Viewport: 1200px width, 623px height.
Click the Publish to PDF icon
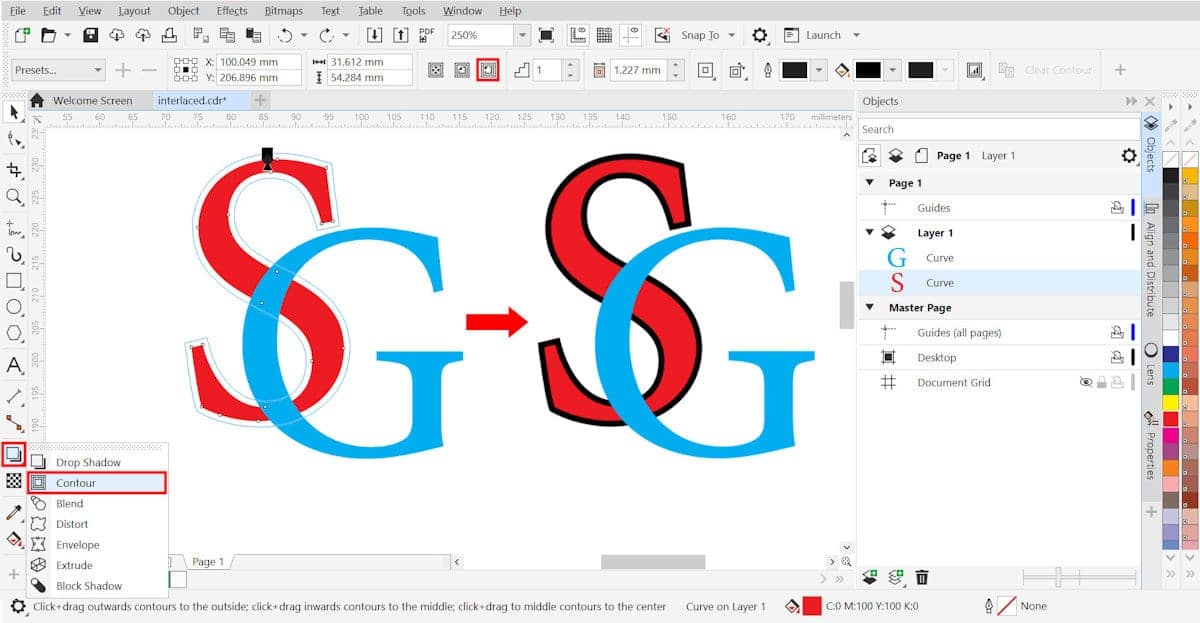tap(427, 35)
